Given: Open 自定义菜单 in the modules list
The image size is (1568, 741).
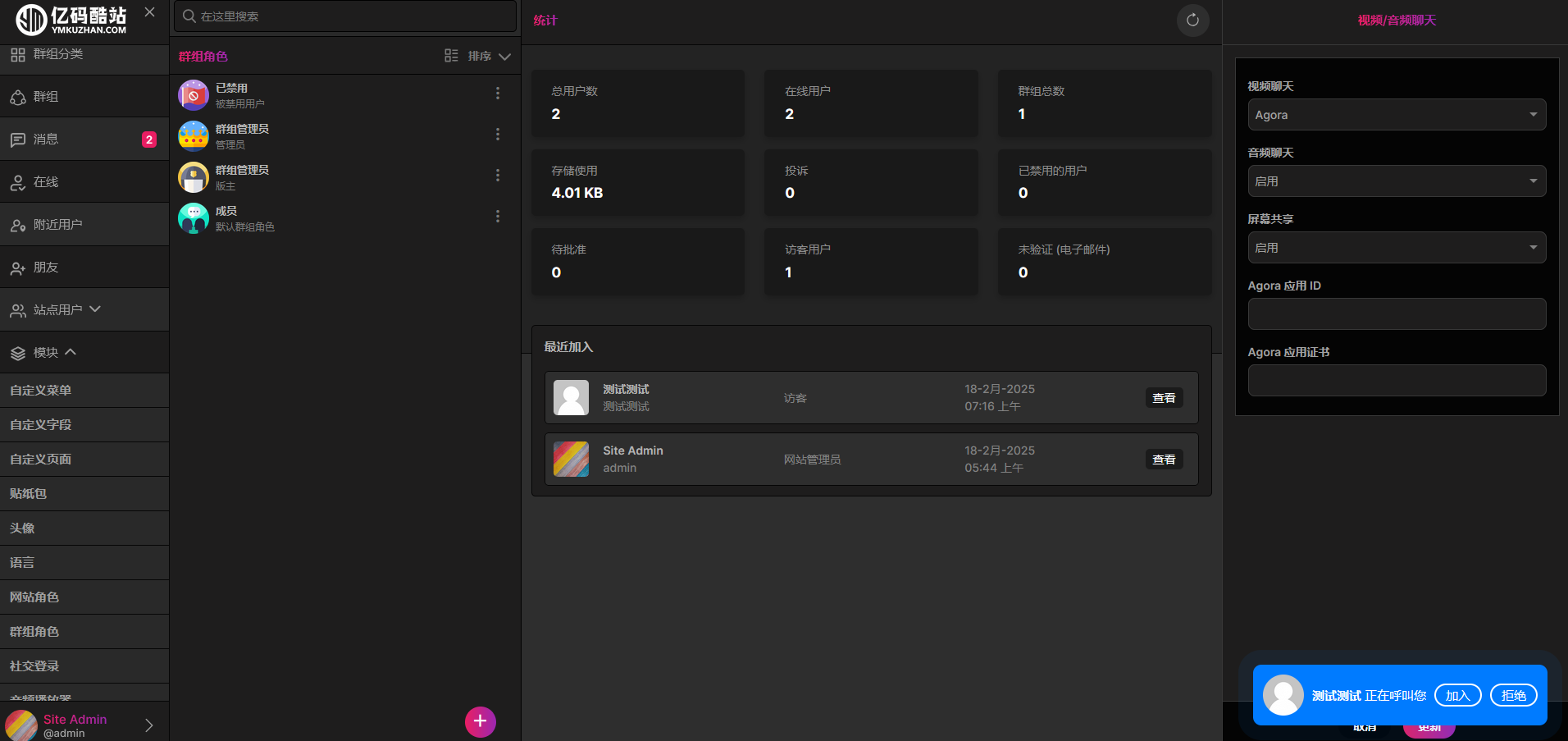Looking at the screenshot, I should 41,391.
